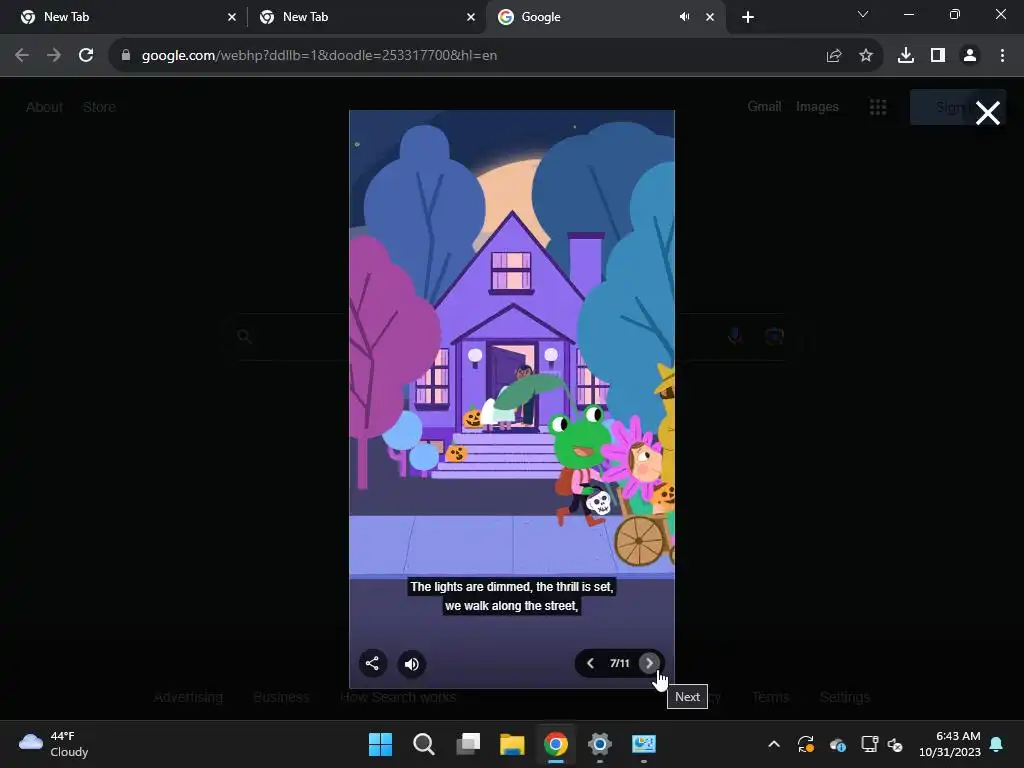Open the clock and calendar flyout
This screenshot has height=768, width=1024.
tap(950, 744)
